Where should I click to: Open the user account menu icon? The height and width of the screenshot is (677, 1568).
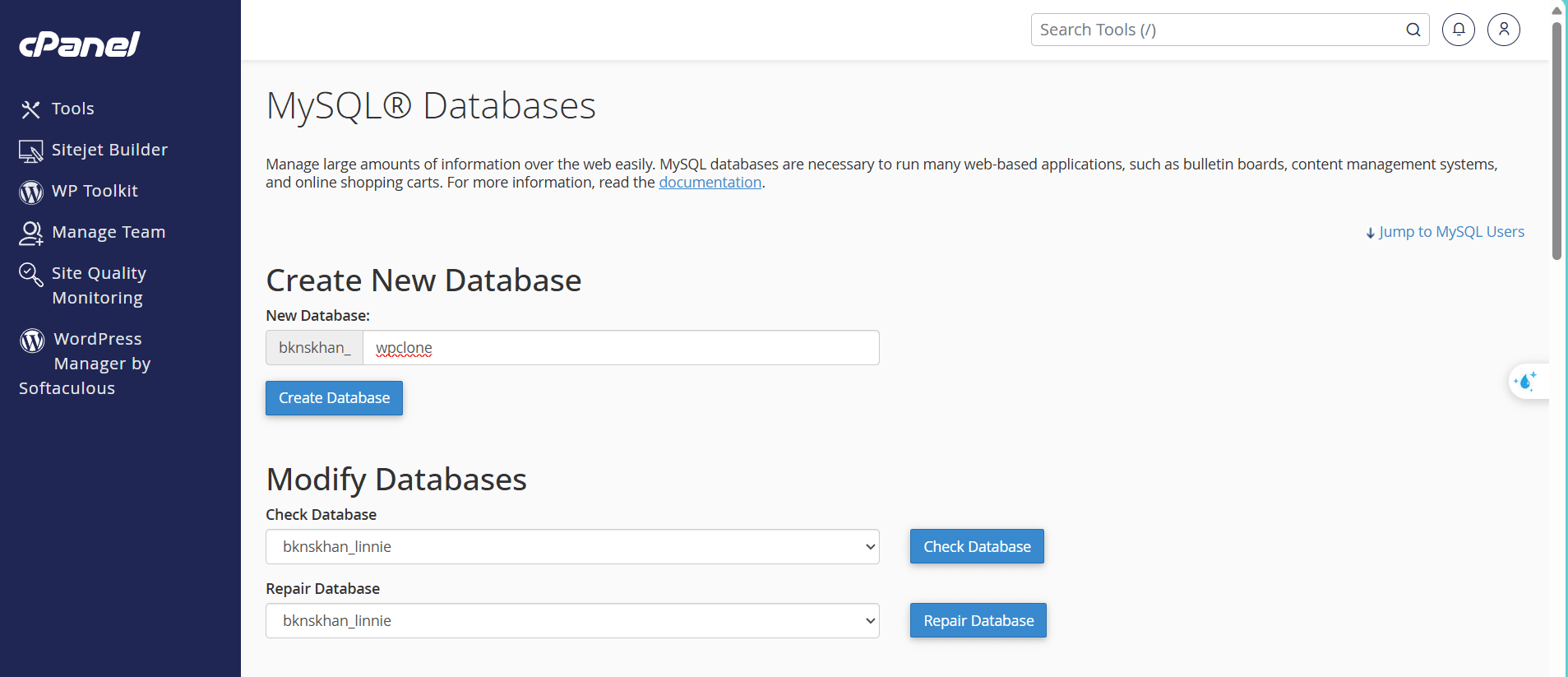pos(1503,30)
